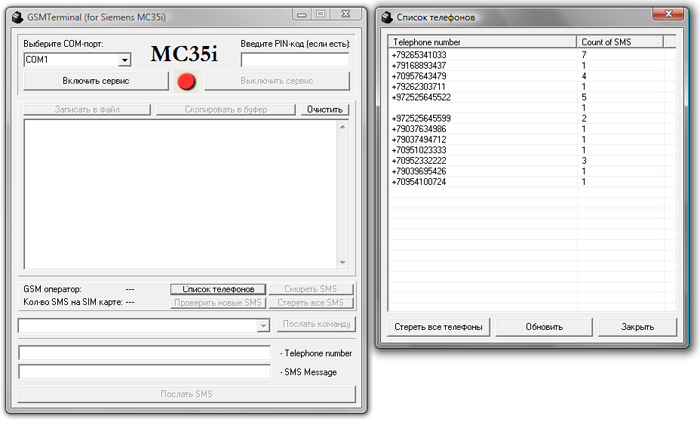Image resolution: width=700 pixels, height=422 pixels.
Task: Click SMS count 3 for +70952332222
Action: [x=584, y=161]
